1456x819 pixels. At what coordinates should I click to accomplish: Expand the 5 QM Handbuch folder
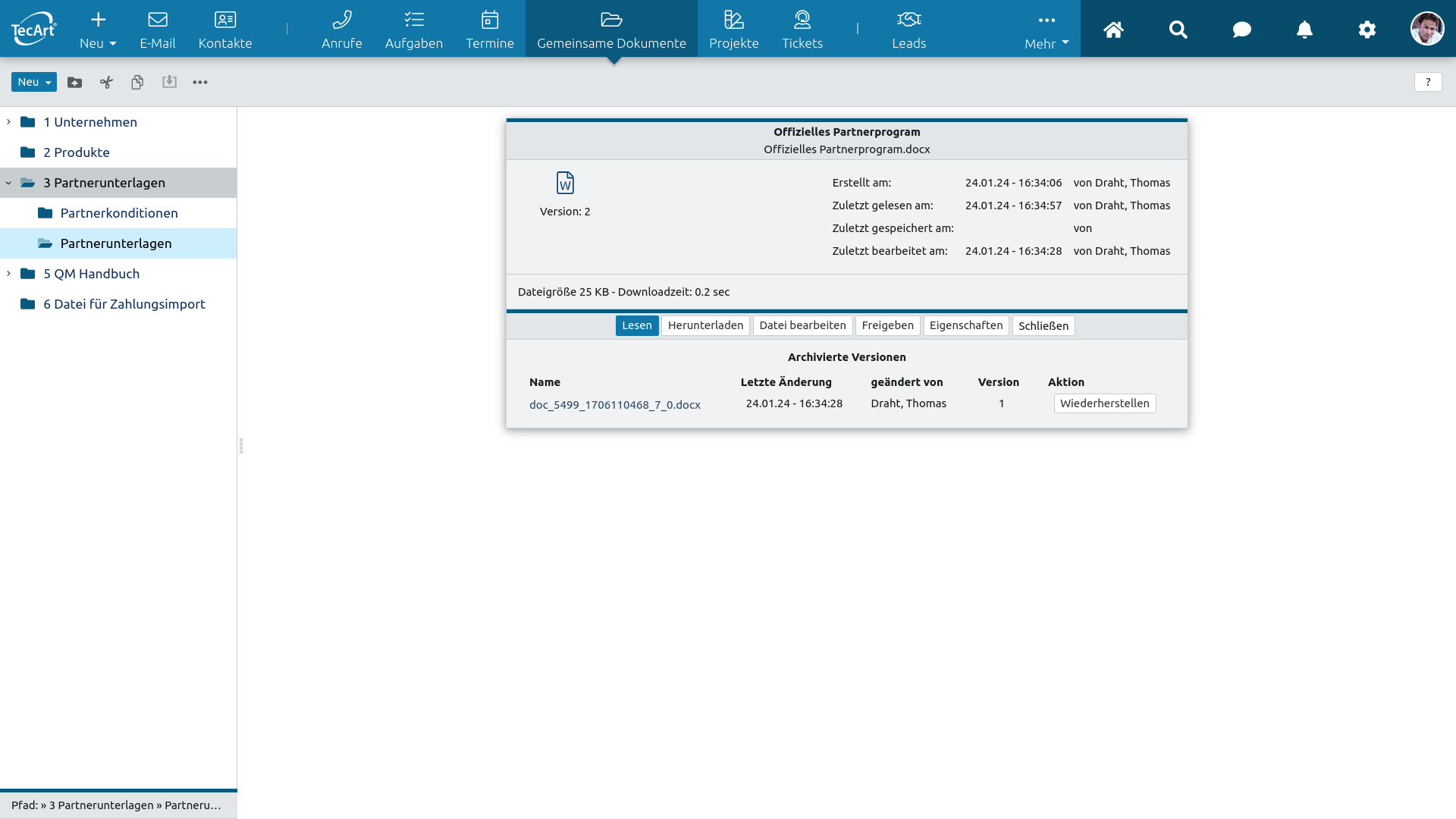tap(8, 274)
